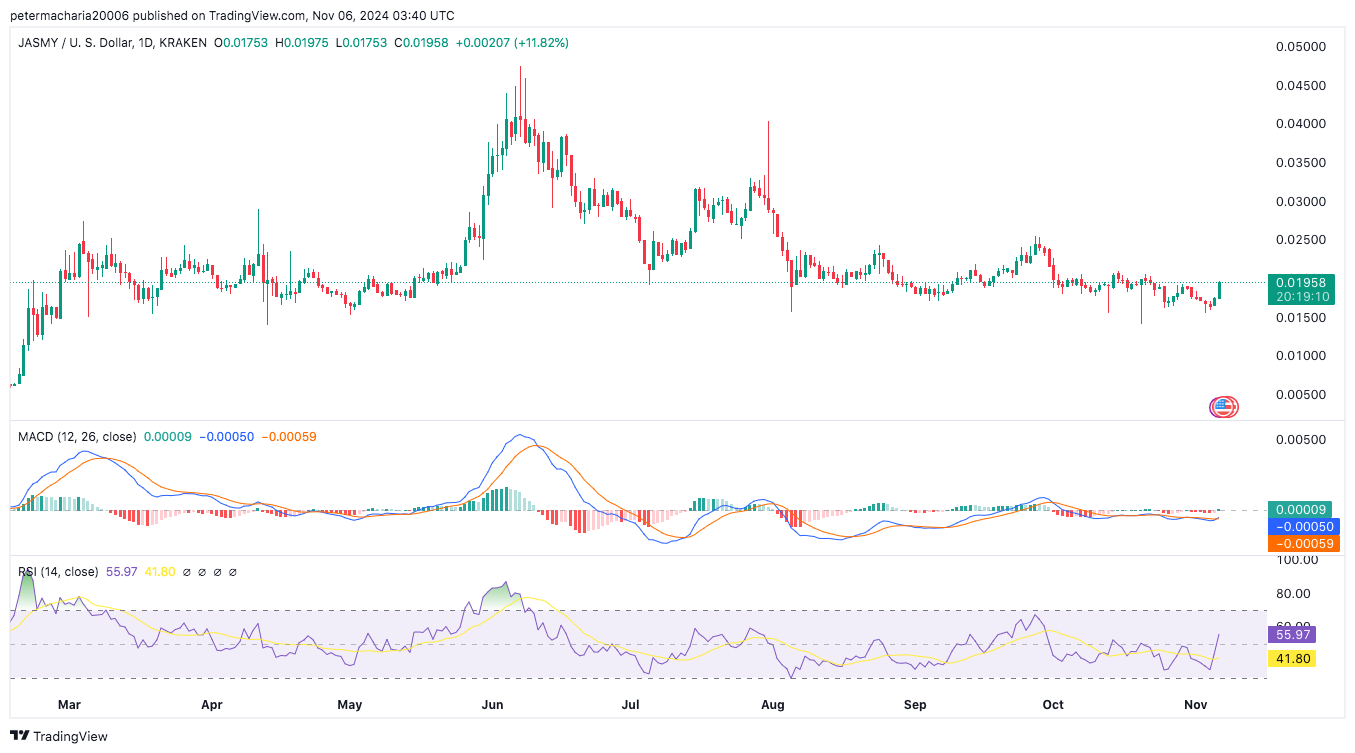1355x753 pixels.
Task: Click the Apr label on the time axis
Action: [211, 705]
